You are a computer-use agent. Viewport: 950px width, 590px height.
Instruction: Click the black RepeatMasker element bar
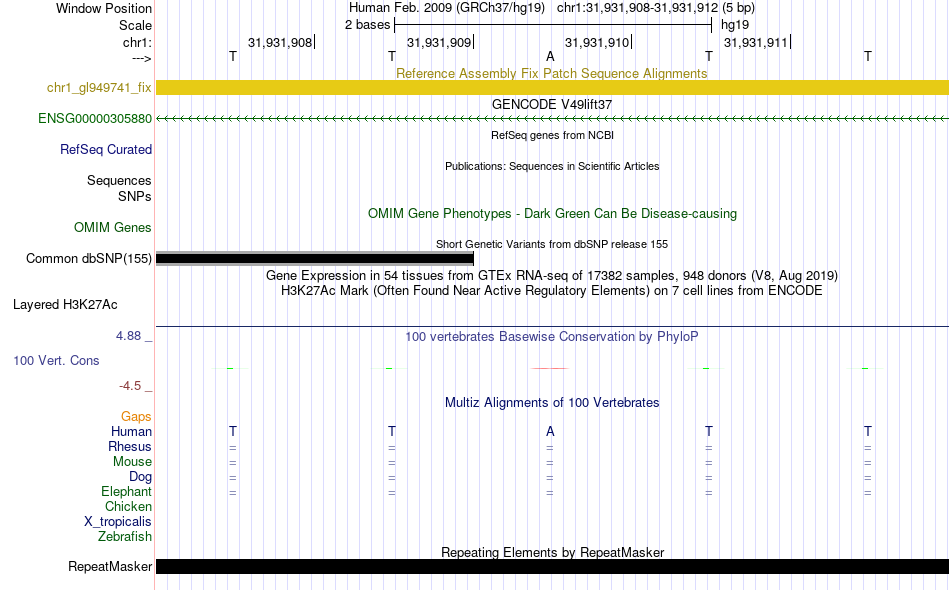(x=552, y=566)
